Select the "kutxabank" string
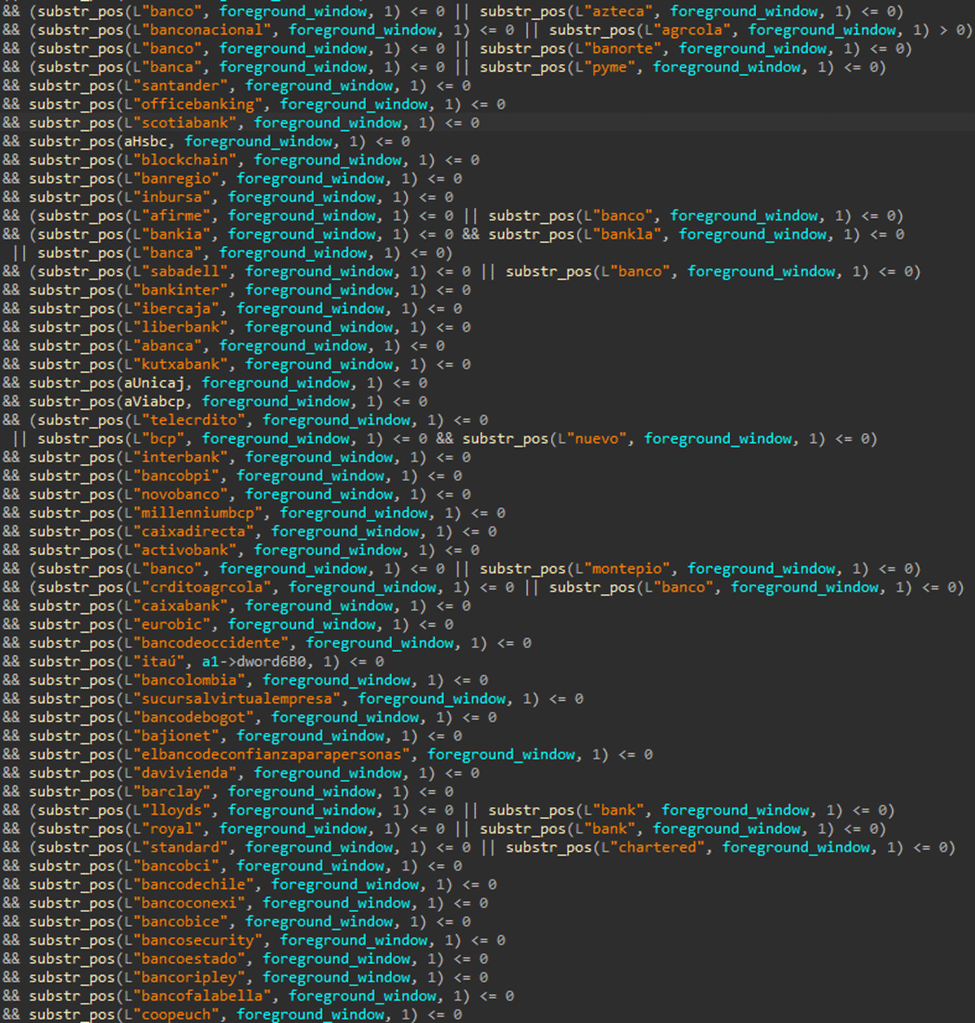 pos(180,365)
